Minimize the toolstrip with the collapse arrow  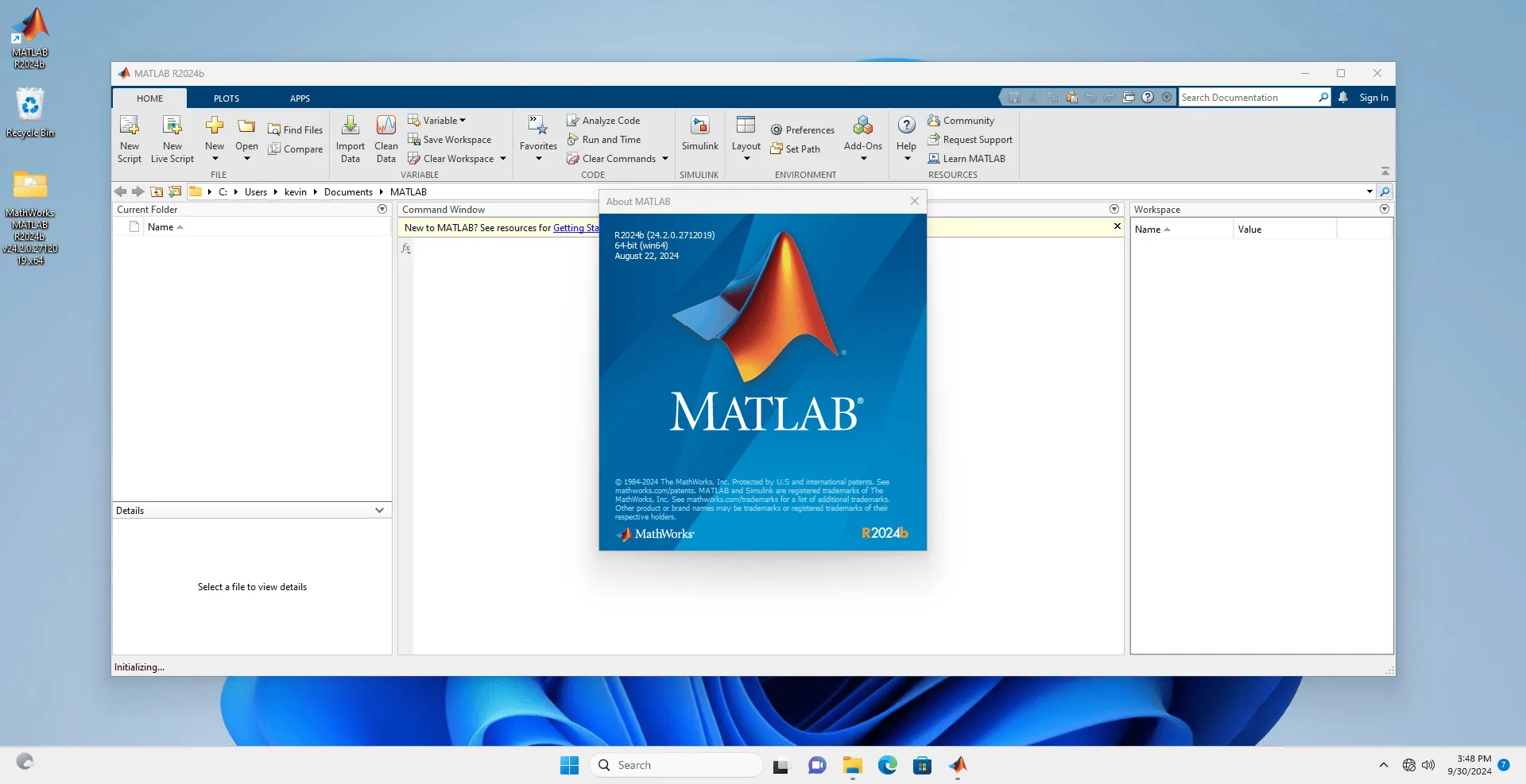coord(1385,172)
